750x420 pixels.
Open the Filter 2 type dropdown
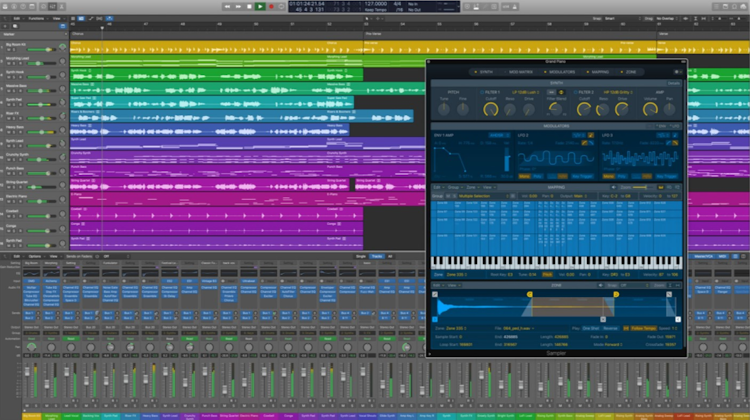617,91
